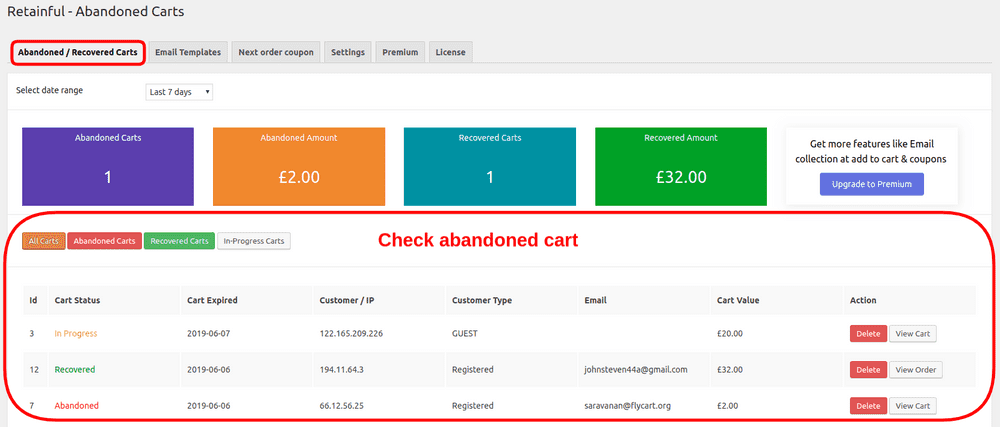1000x427 pixels.
Task: Go to the Settings tab
Action: [x=348, y=52]
